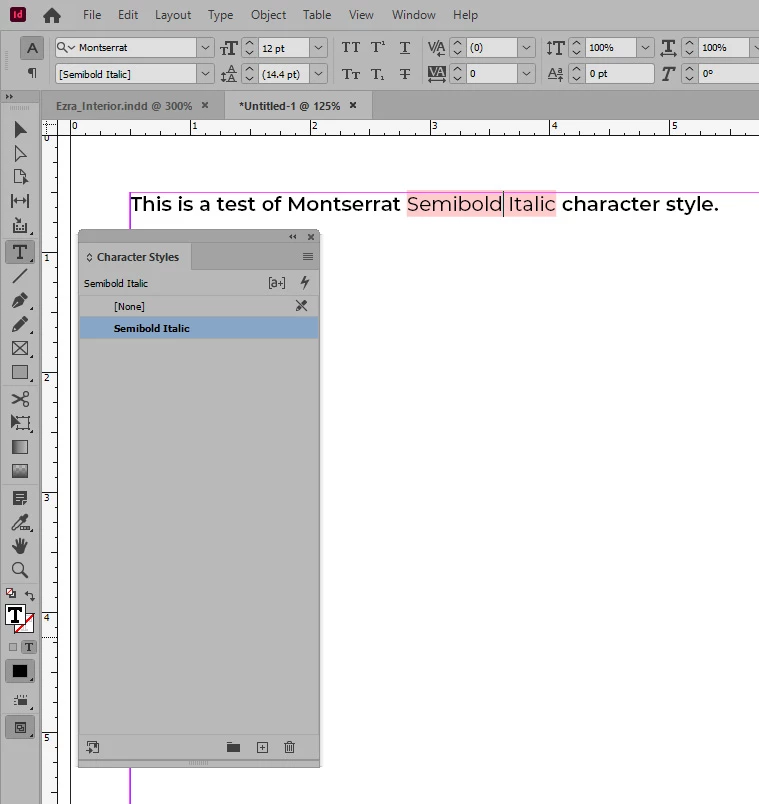Select the Semibold Italic style row
Viewport: 759px width, 804px height.
[x=199, y=328]
